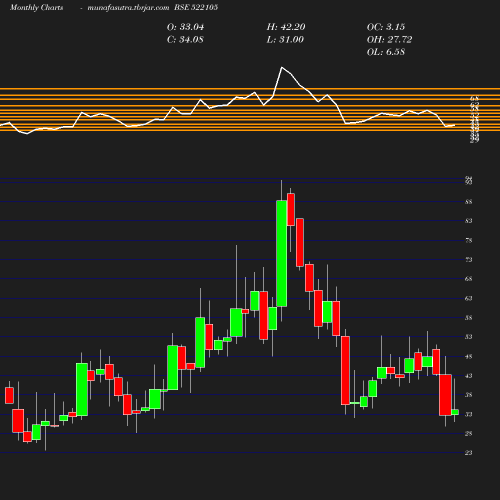
Task: Click the 88 price axis label
Action: click(x=469, y=202)
